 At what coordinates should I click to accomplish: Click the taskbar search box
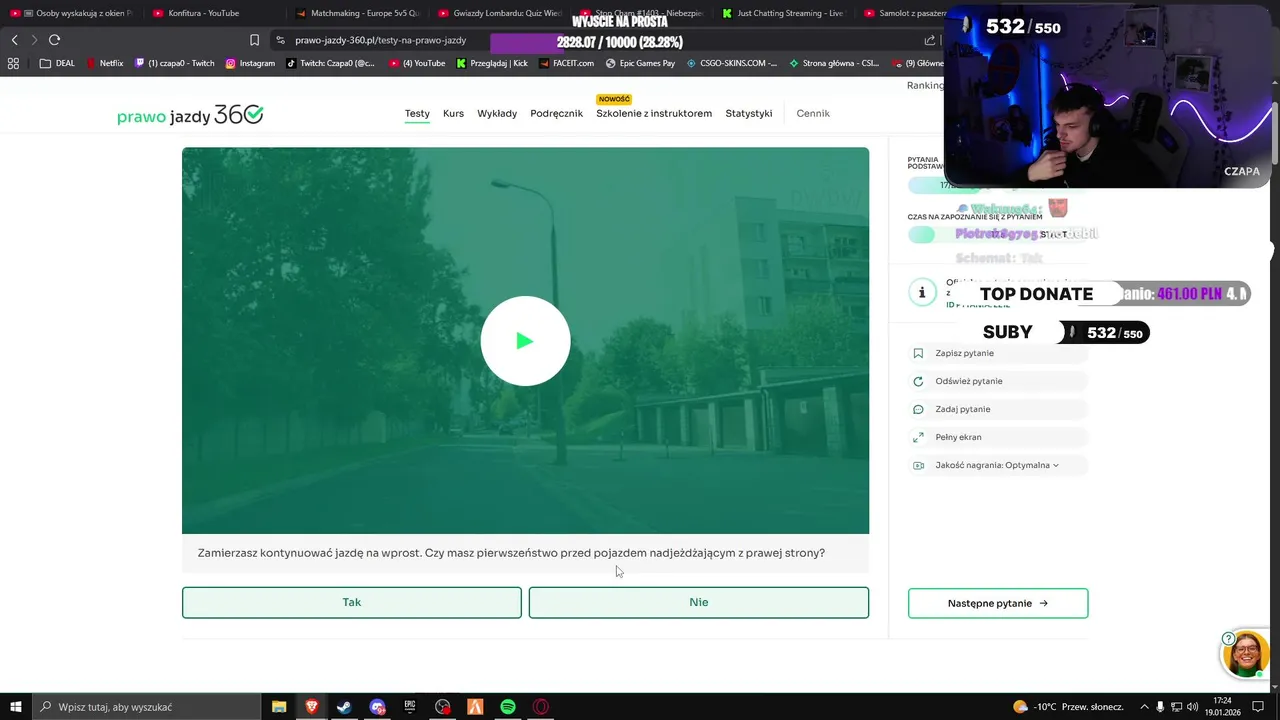click(x=146, y=707)
